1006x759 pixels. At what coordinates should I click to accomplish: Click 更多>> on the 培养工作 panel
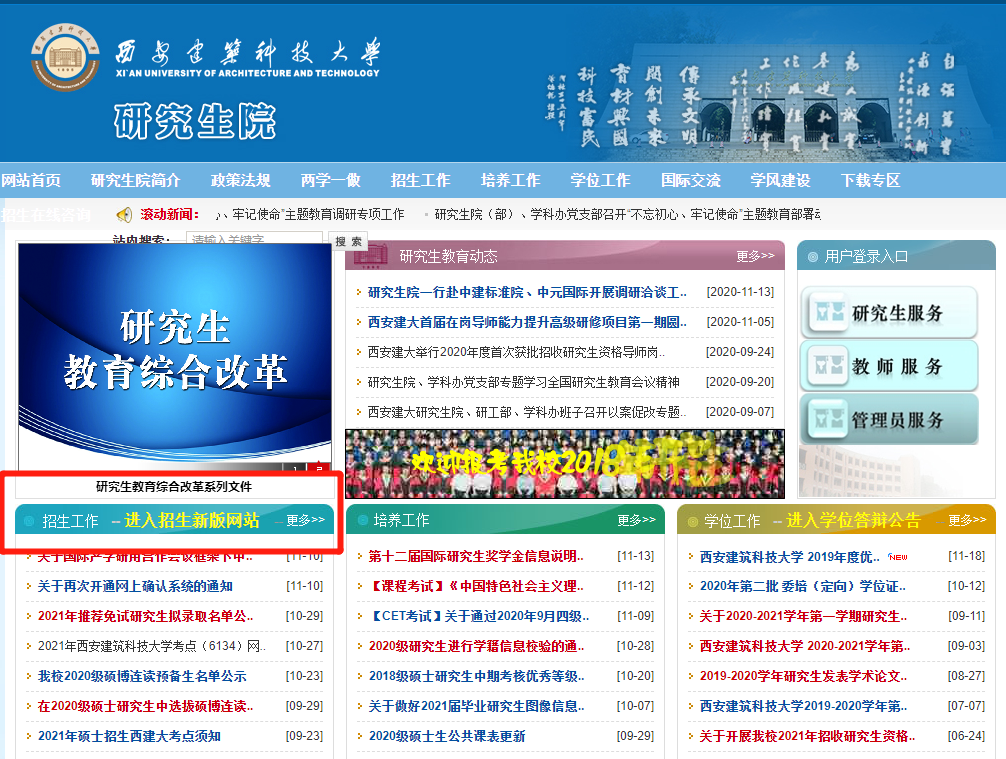pos(636,520)
